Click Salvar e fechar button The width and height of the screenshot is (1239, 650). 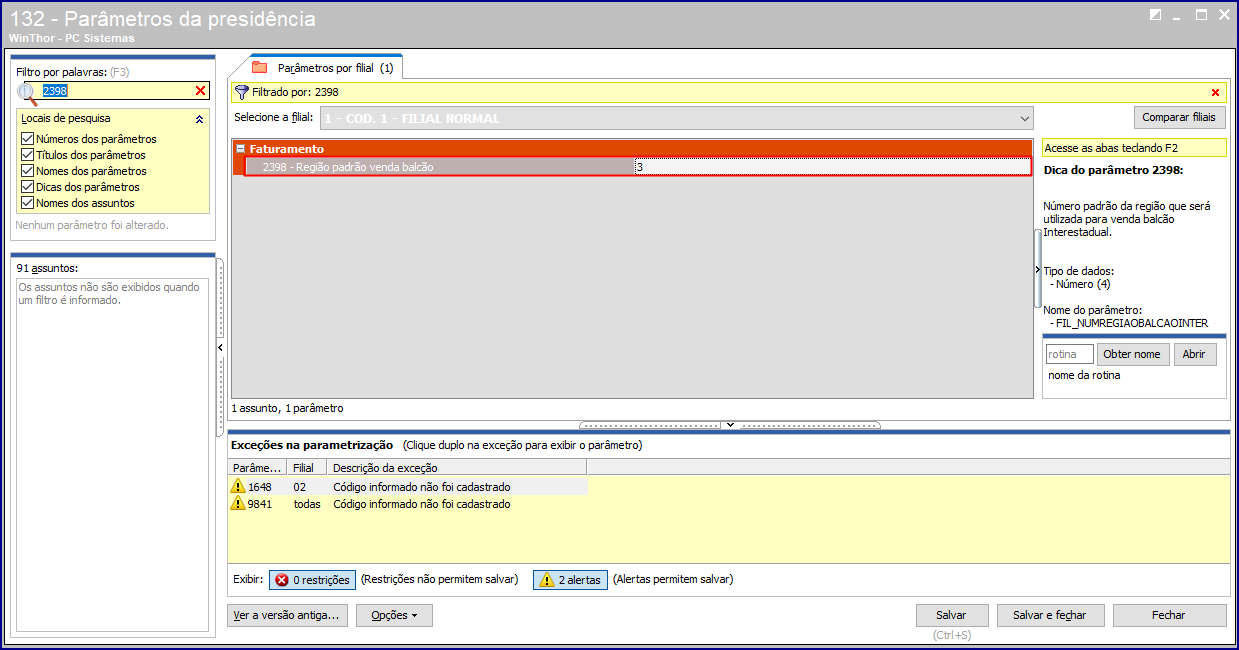pos(1049,615)
